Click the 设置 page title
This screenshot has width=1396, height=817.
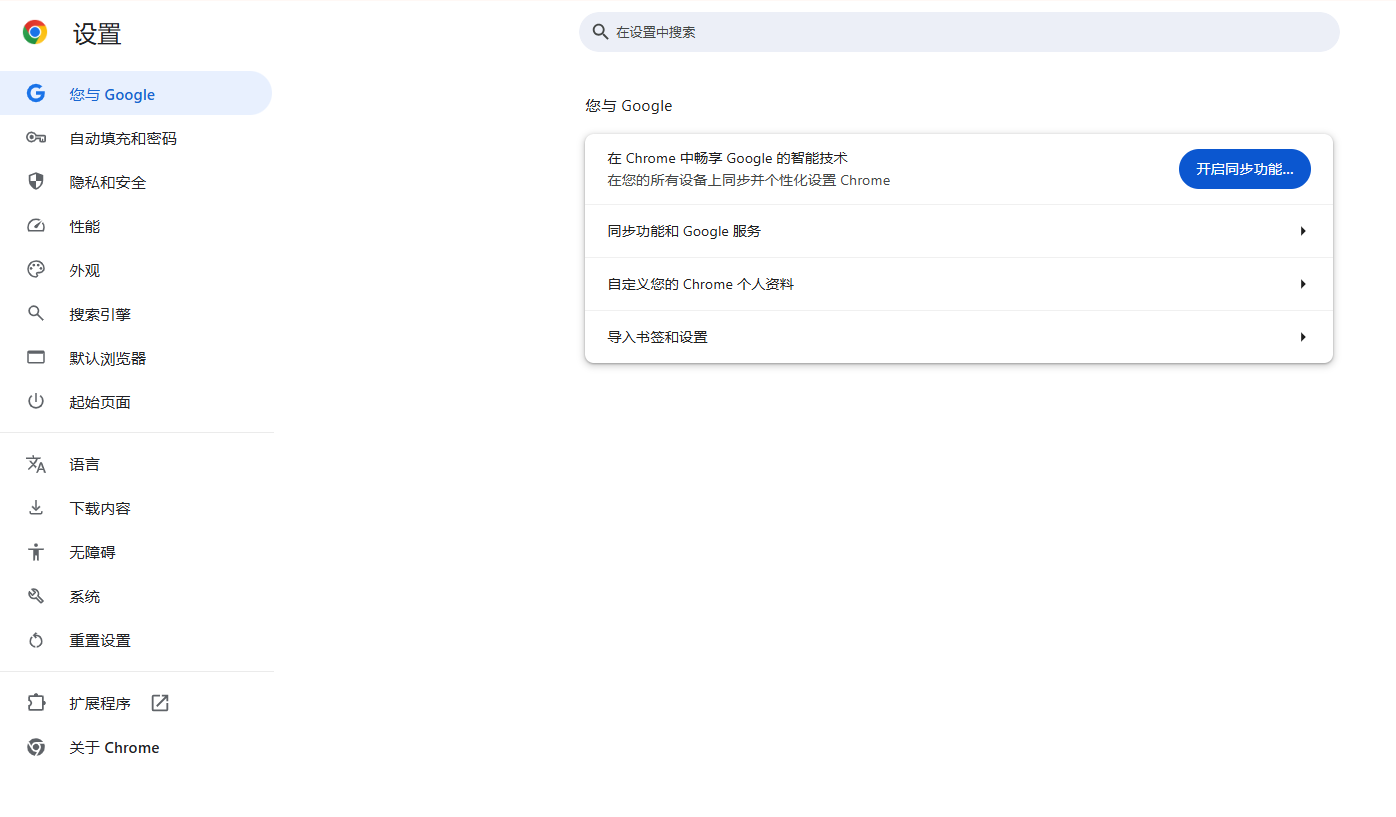[97, 34]
